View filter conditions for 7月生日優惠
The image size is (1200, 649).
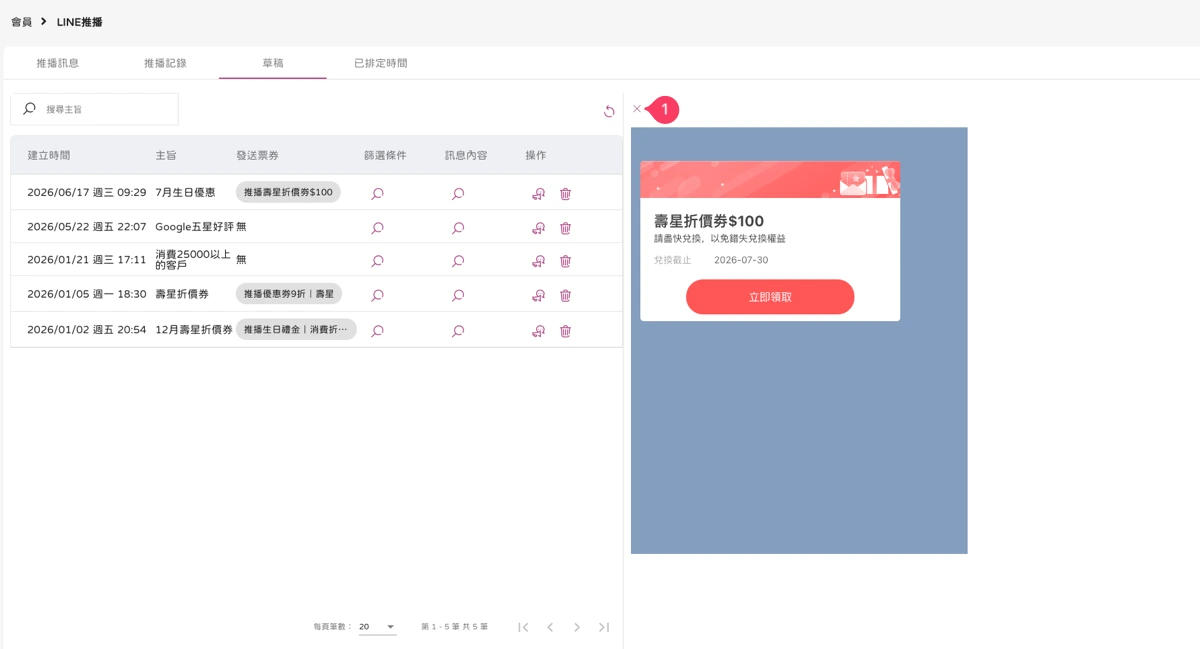(x=377, y=194)
